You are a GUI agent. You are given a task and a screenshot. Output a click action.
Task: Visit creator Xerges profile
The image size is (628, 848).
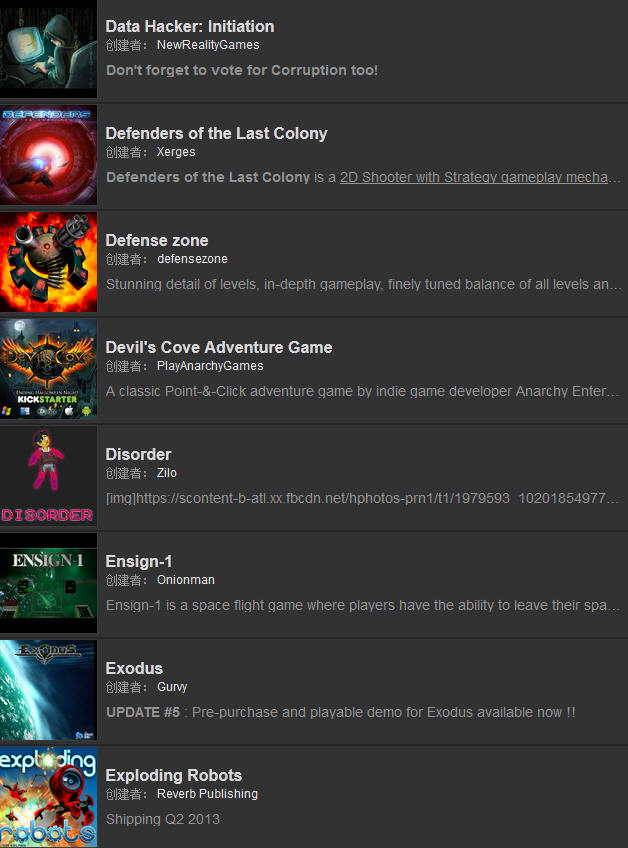click(x=176, y=152)
